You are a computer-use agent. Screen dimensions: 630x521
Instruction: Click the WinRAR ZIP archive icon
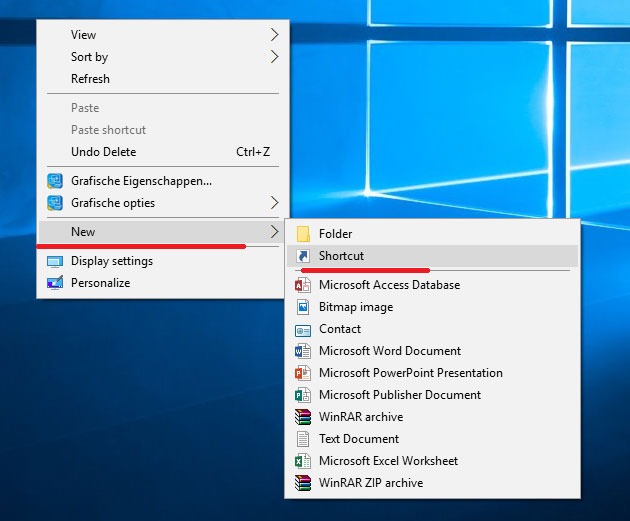click(303, 483)
